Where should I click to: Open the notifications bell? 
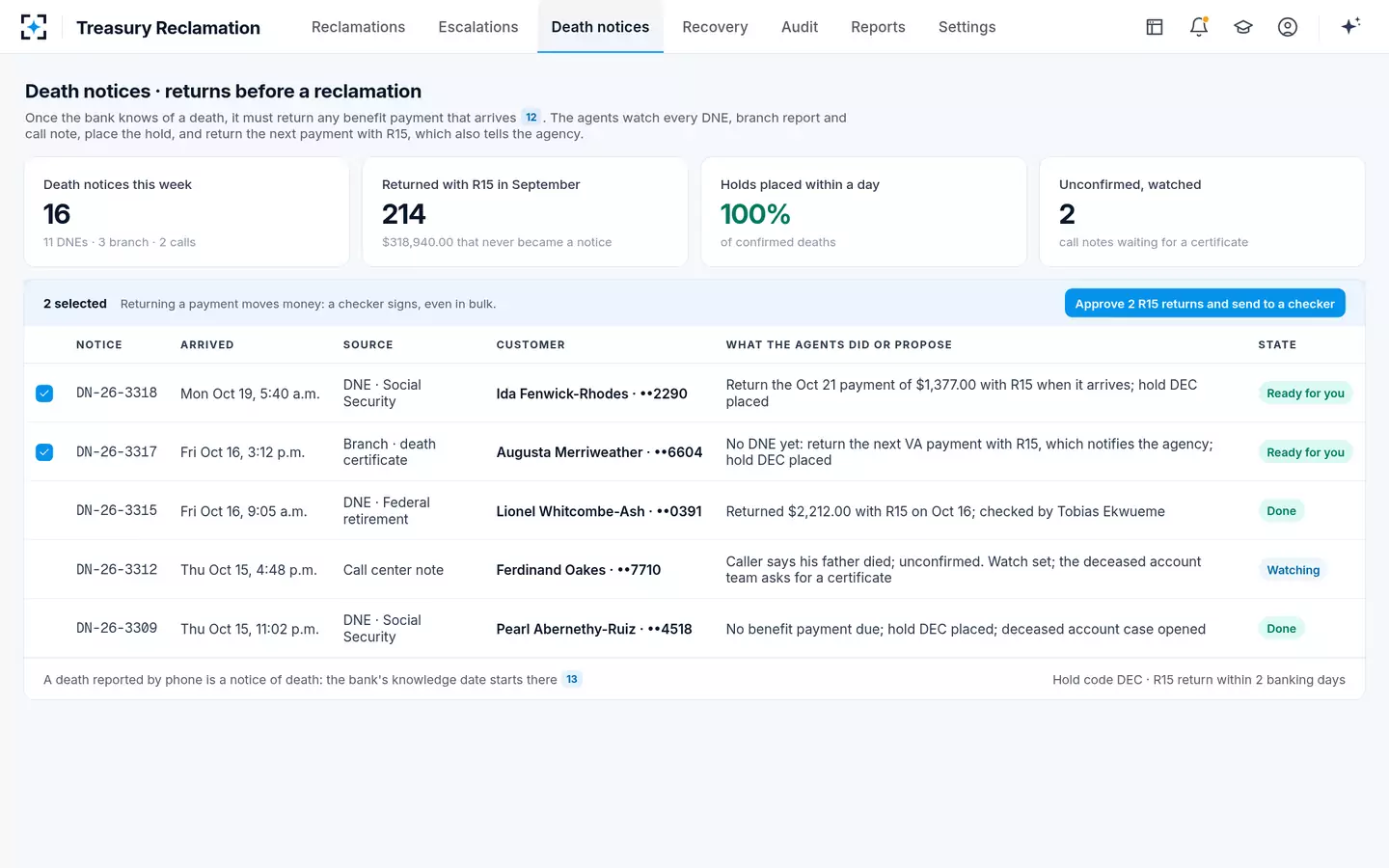pos(1199,27)
